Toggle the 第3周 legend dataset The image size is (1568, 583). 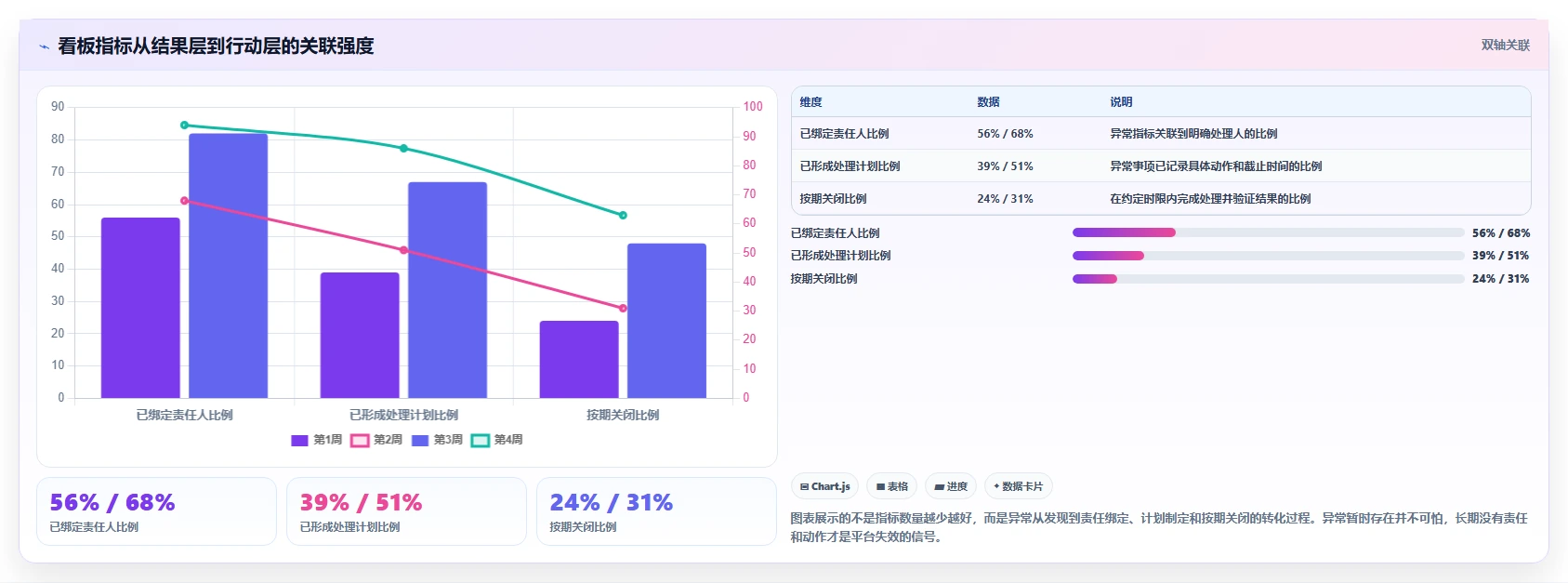pos(437,440)
